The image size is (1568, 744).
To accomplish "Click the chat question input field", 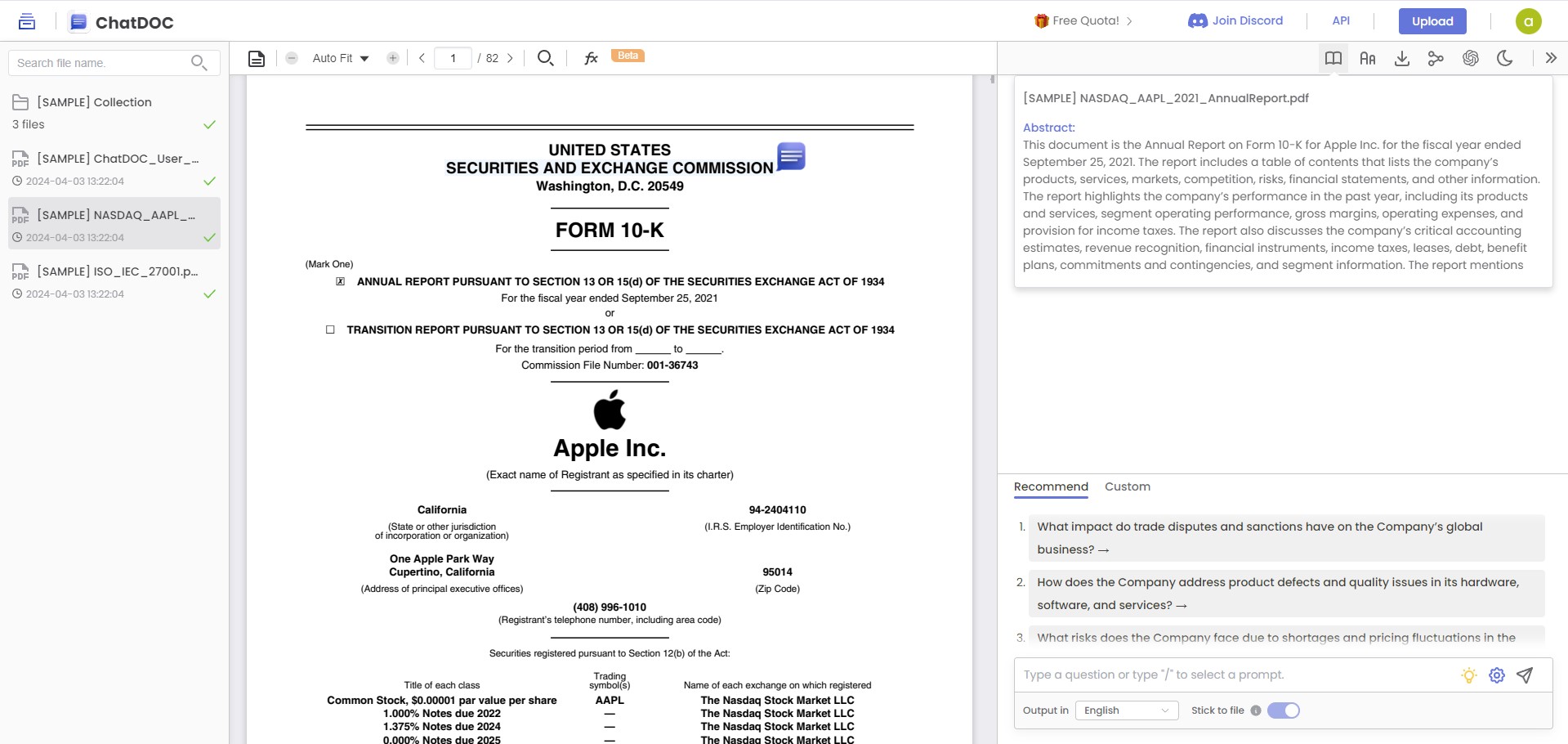I will 1235,675.
